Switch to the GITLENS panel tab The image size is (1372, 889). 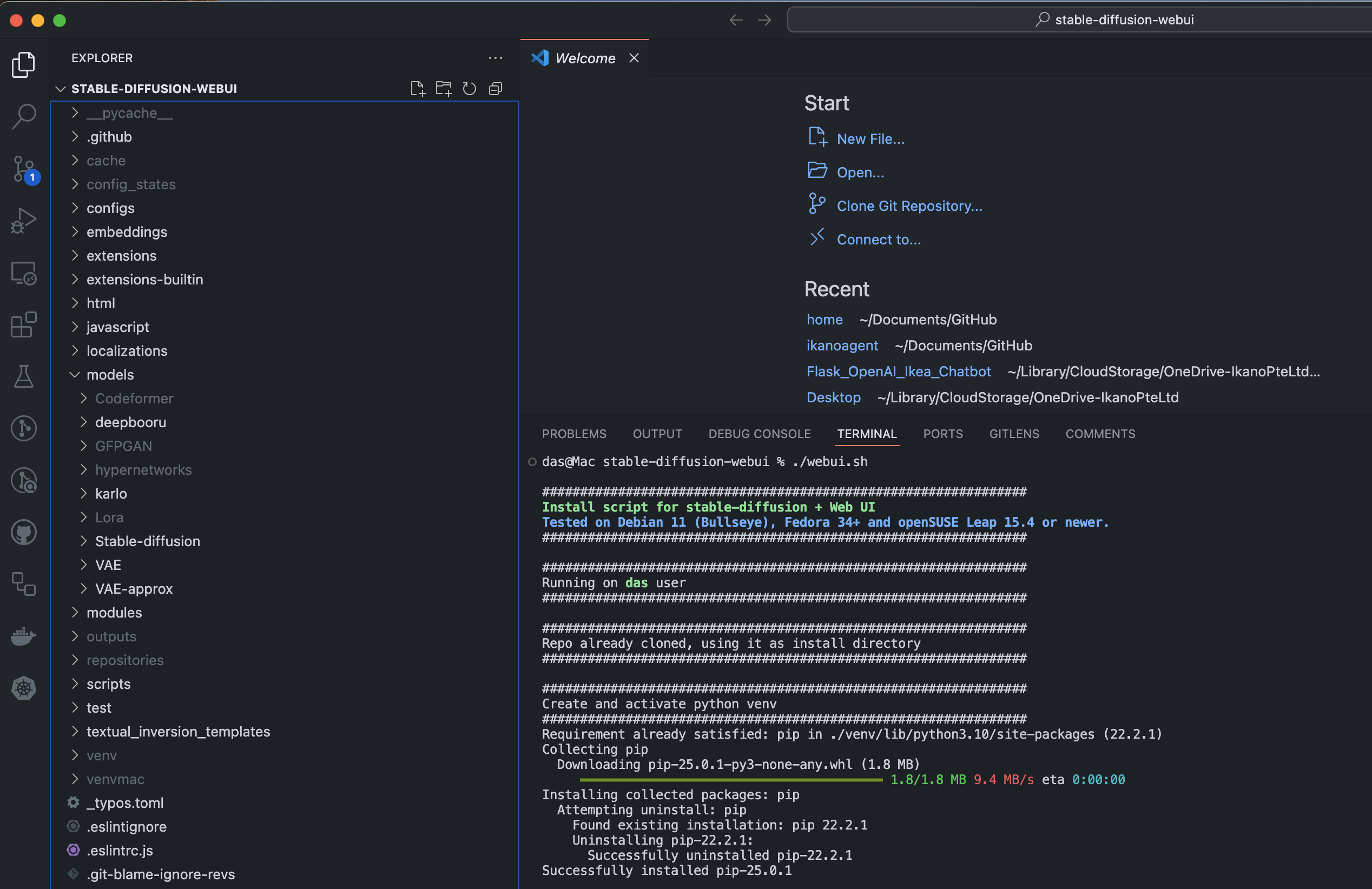click(1014, 434)
